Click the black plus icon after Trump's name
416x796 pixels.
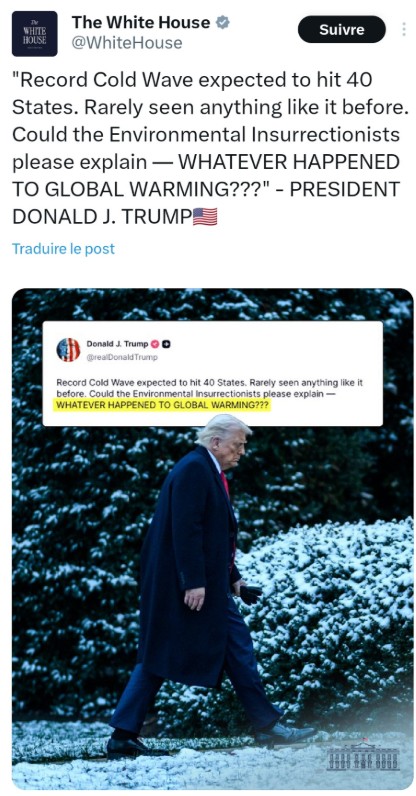pyautogui.click(x=166, y=344)
